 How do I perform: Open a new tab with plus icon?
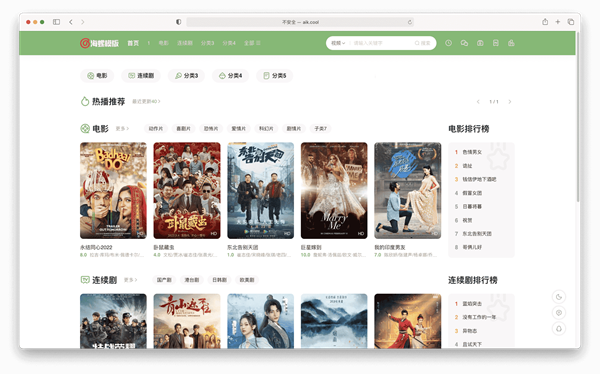click(558, 22)
